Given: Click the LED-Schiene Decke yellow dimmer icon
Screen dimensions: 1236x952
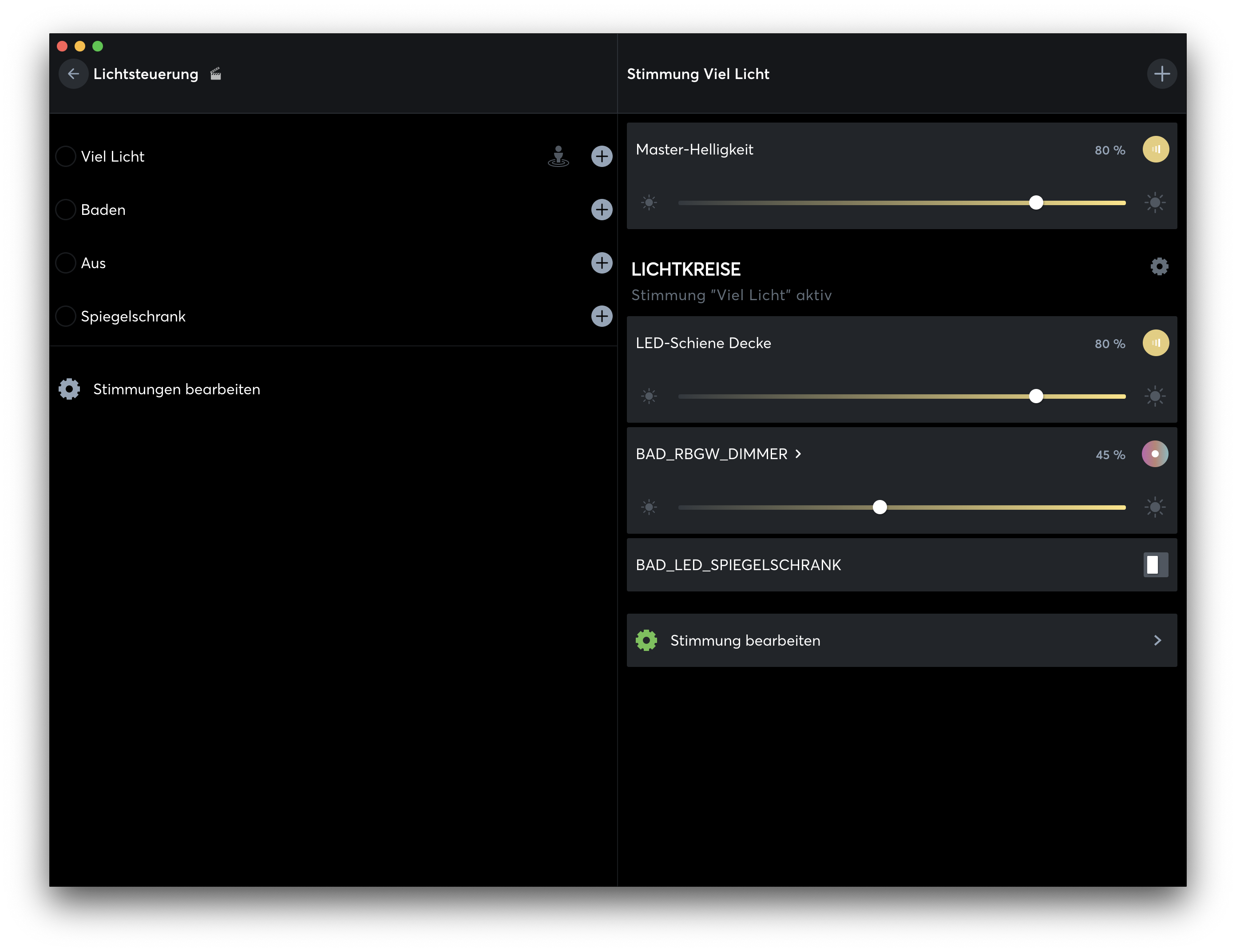Looking at the screenshot, I should click(1155, 343).
